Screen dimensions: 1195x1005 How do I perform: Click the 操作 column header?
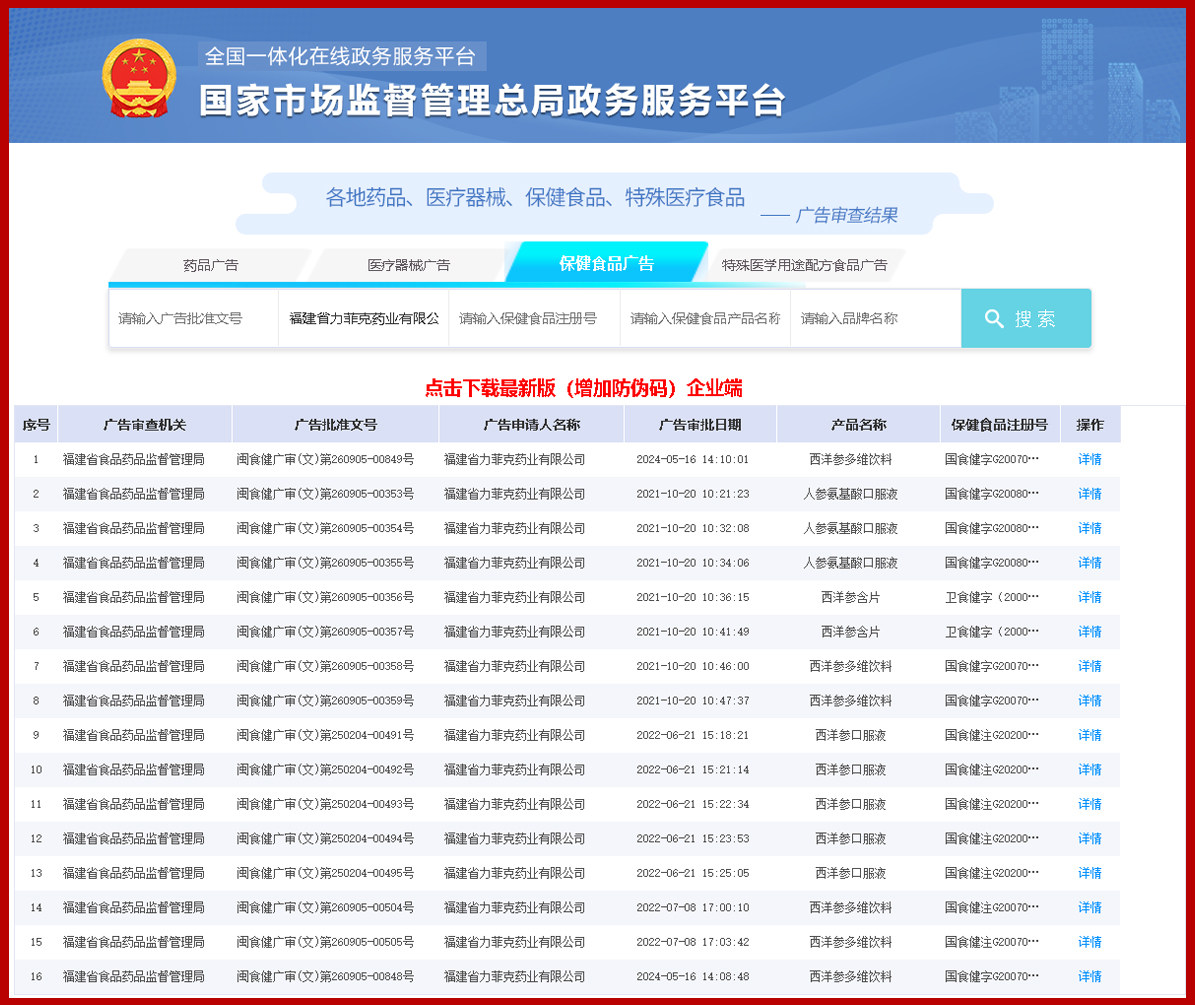pos(1090,424)
